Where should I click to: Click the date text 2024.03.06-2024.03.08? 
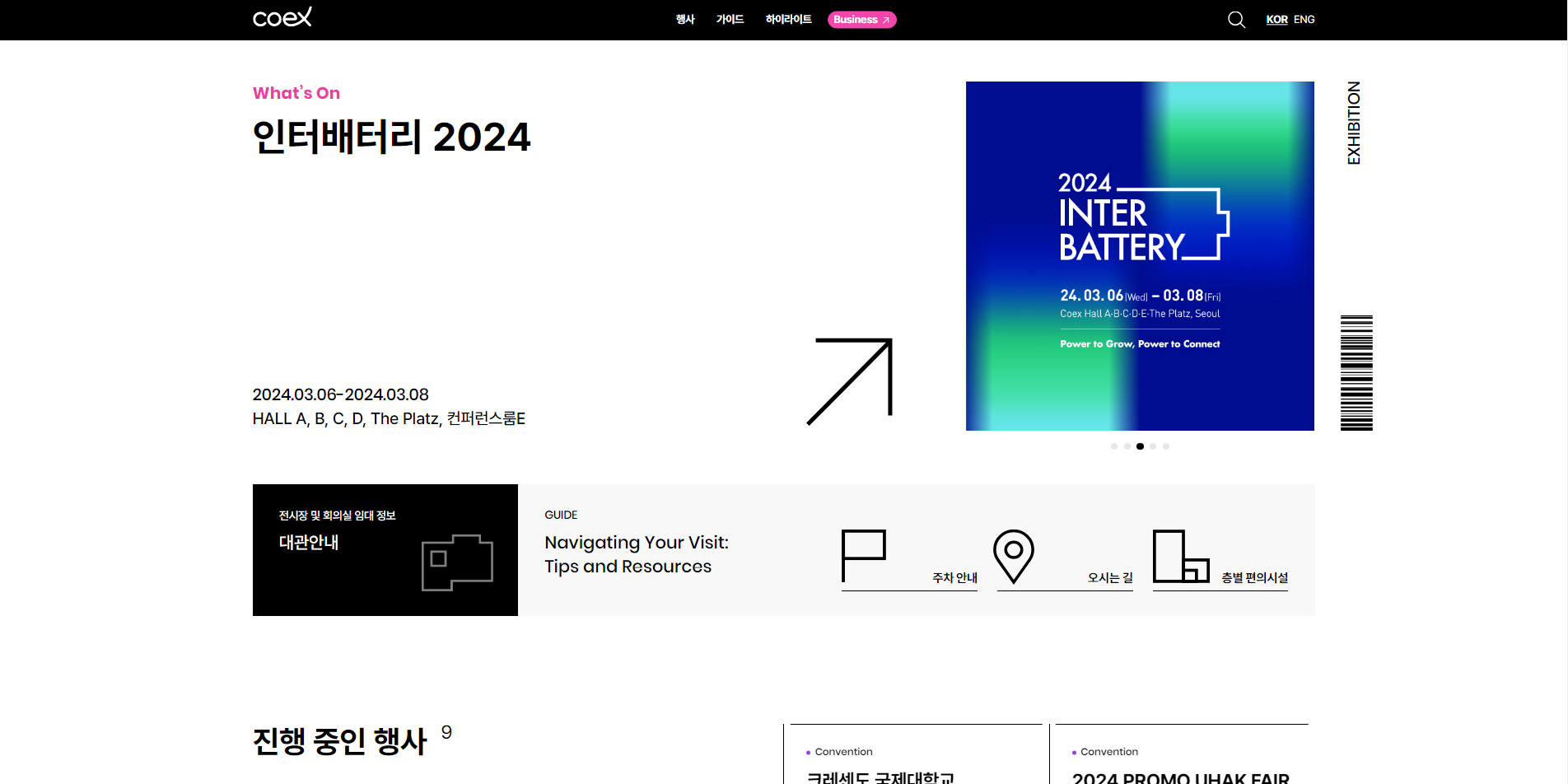[341, 395]
